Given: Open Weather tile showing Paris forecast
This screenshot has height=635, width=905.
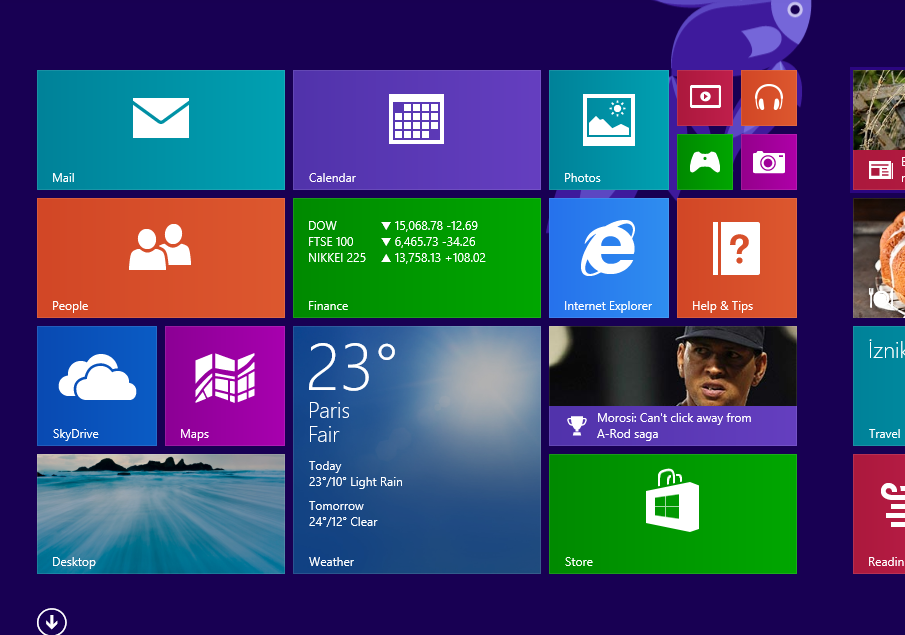Looking at the screenshot, I should (417, 450).
